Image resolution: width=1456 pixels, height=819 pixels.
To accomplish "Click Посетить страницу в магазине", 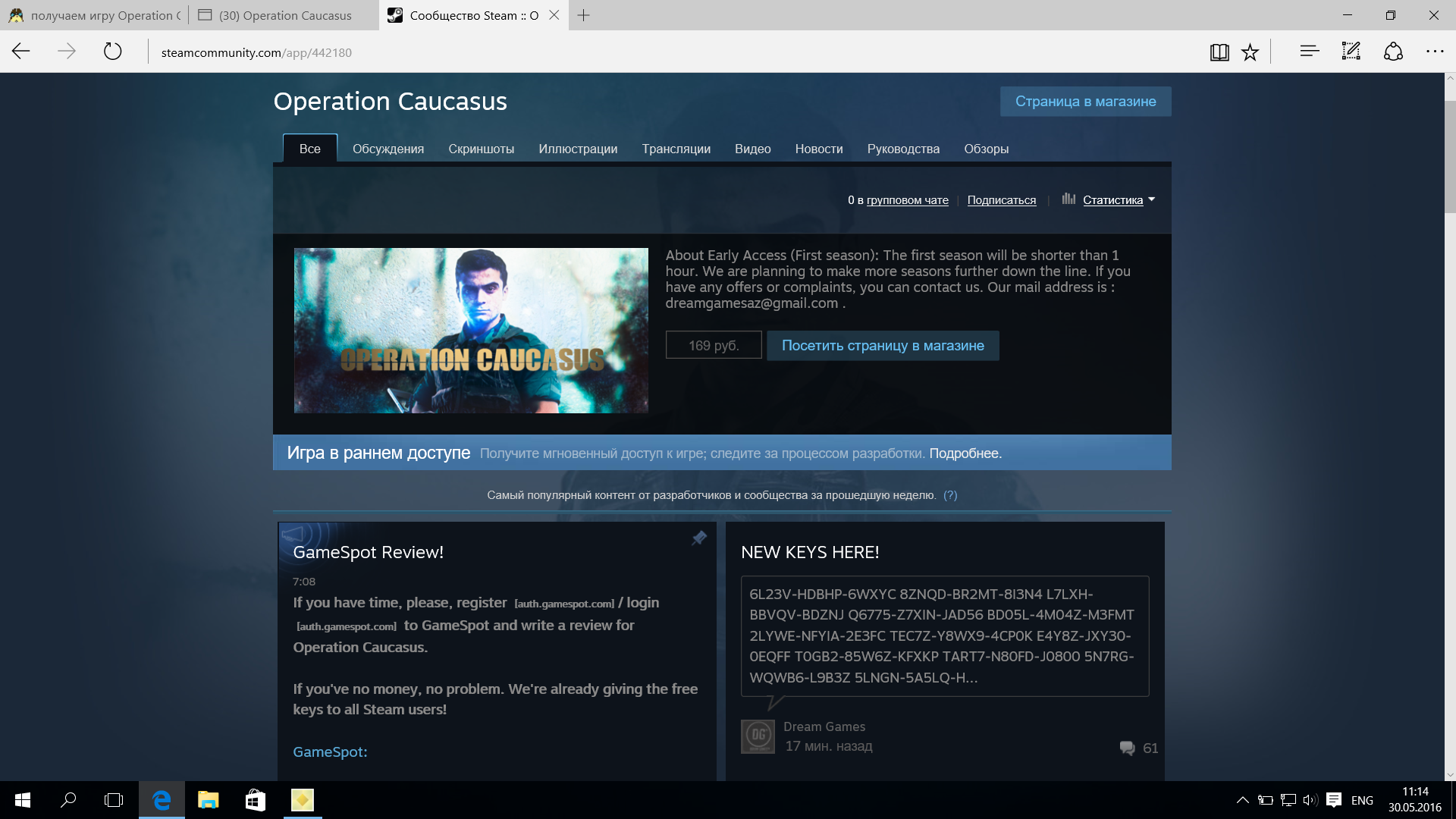I will (883, 346).
